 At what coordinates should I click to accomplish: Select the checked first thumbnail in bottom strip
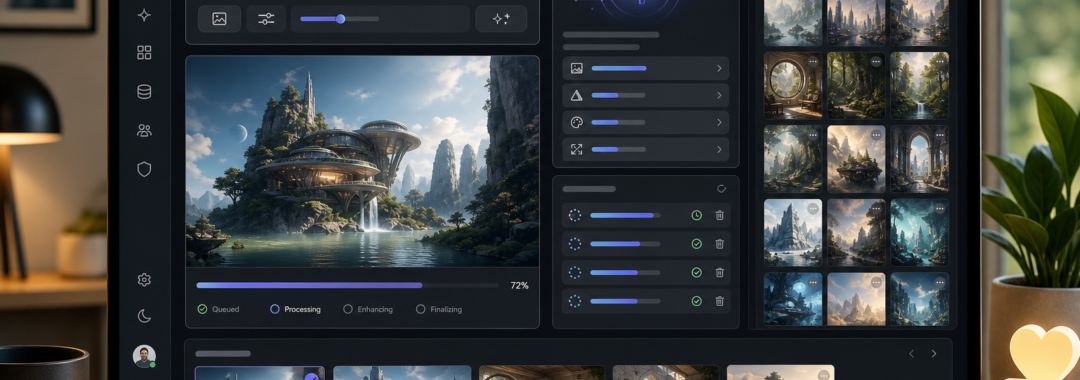pos(260,372)
